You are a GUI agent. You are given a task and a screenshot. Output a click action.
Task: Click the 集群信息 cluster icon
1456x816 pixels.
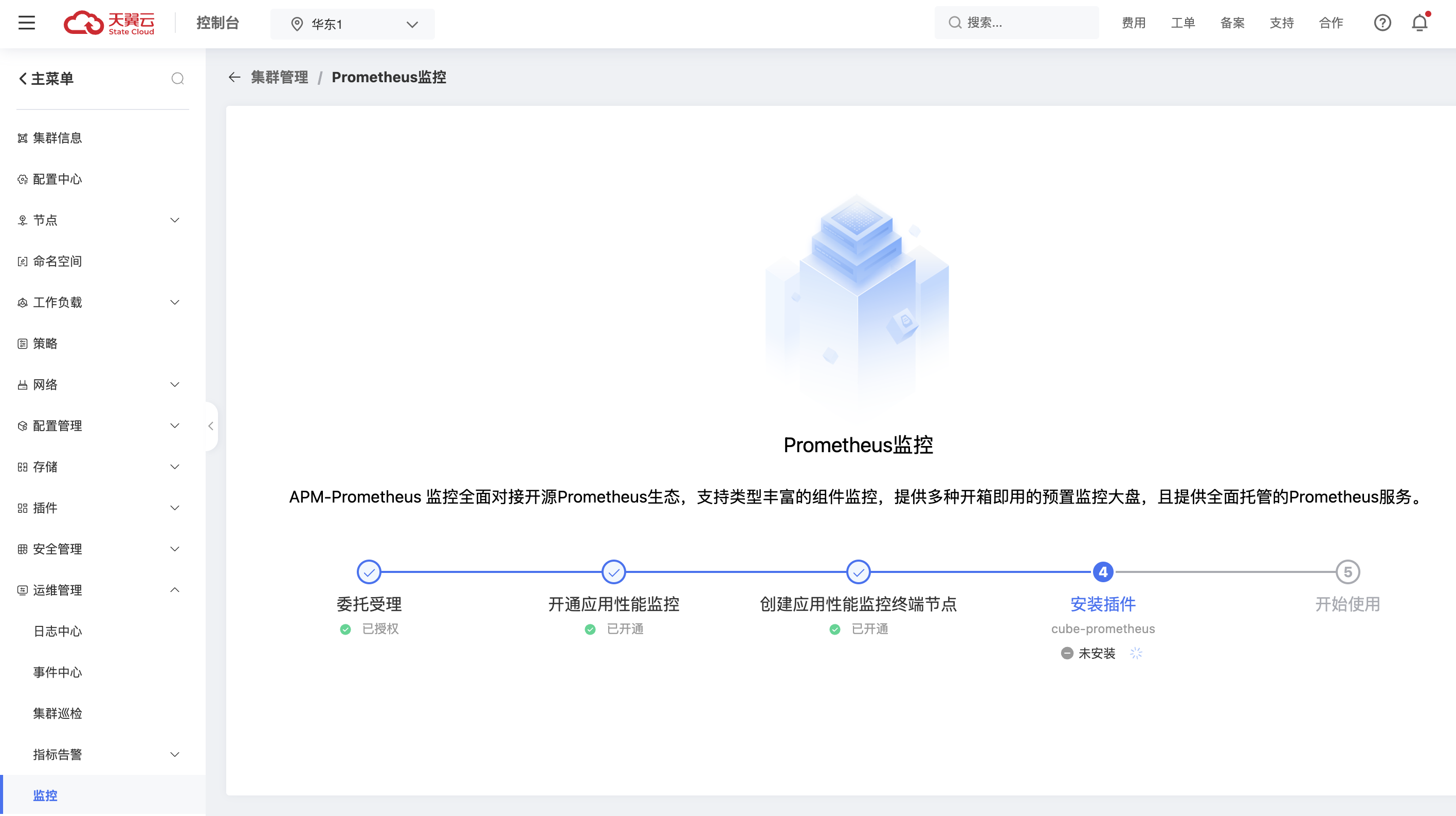click(x=23, y=138)
